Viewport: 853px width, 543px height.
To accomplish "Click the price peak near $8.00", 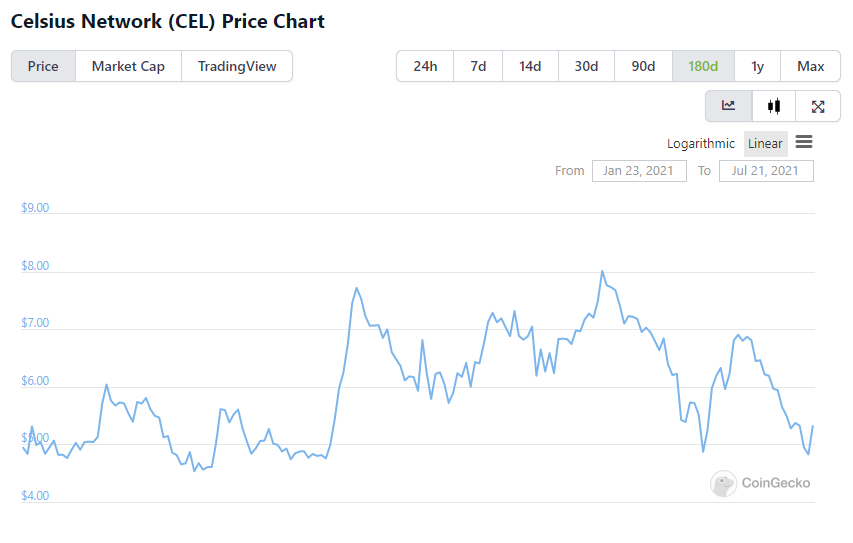I will coord(602,271).
